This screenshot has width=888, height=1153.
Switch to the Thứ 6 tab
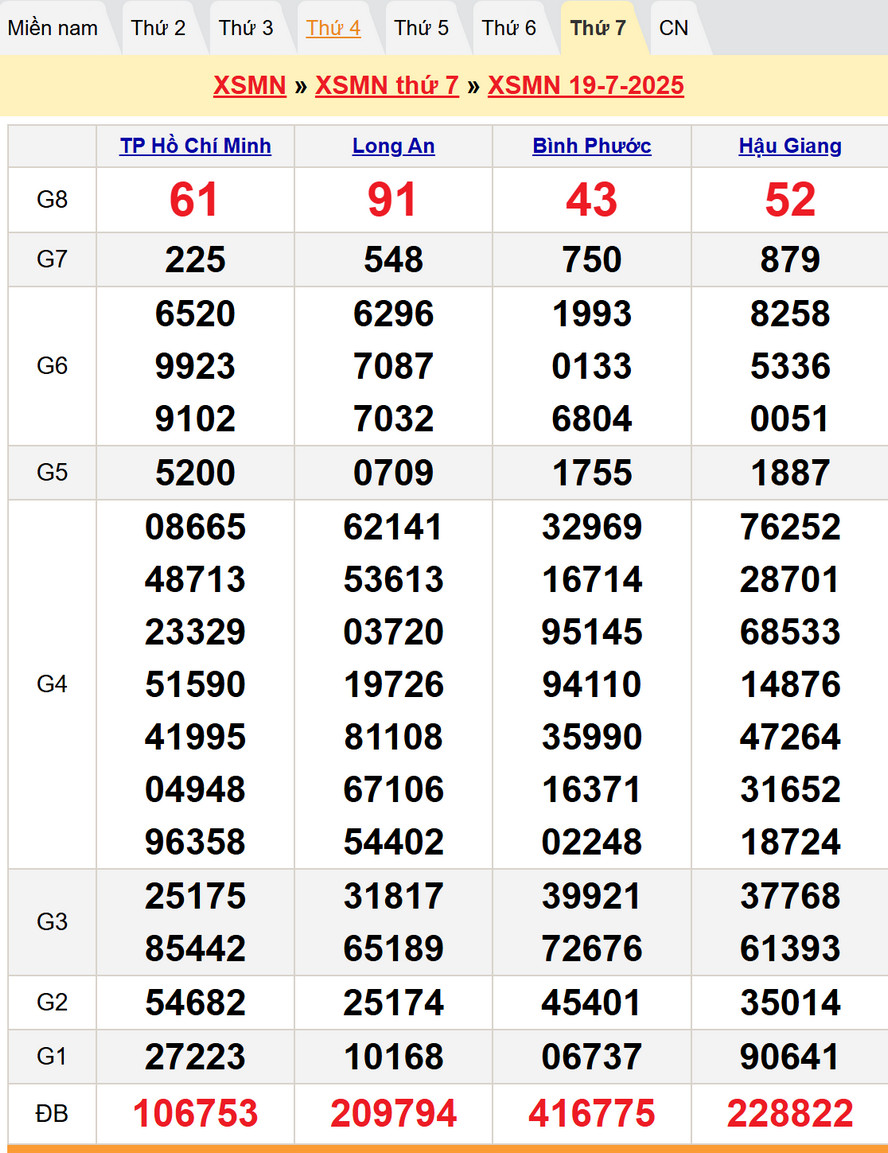pyautogui.click(x=509, y=28)
